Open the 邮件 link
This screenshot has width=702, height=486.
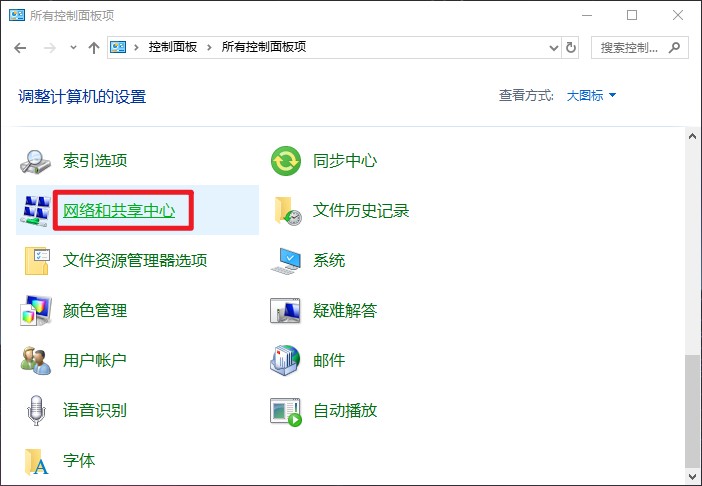pyautogui.click(x=329, y=360)
